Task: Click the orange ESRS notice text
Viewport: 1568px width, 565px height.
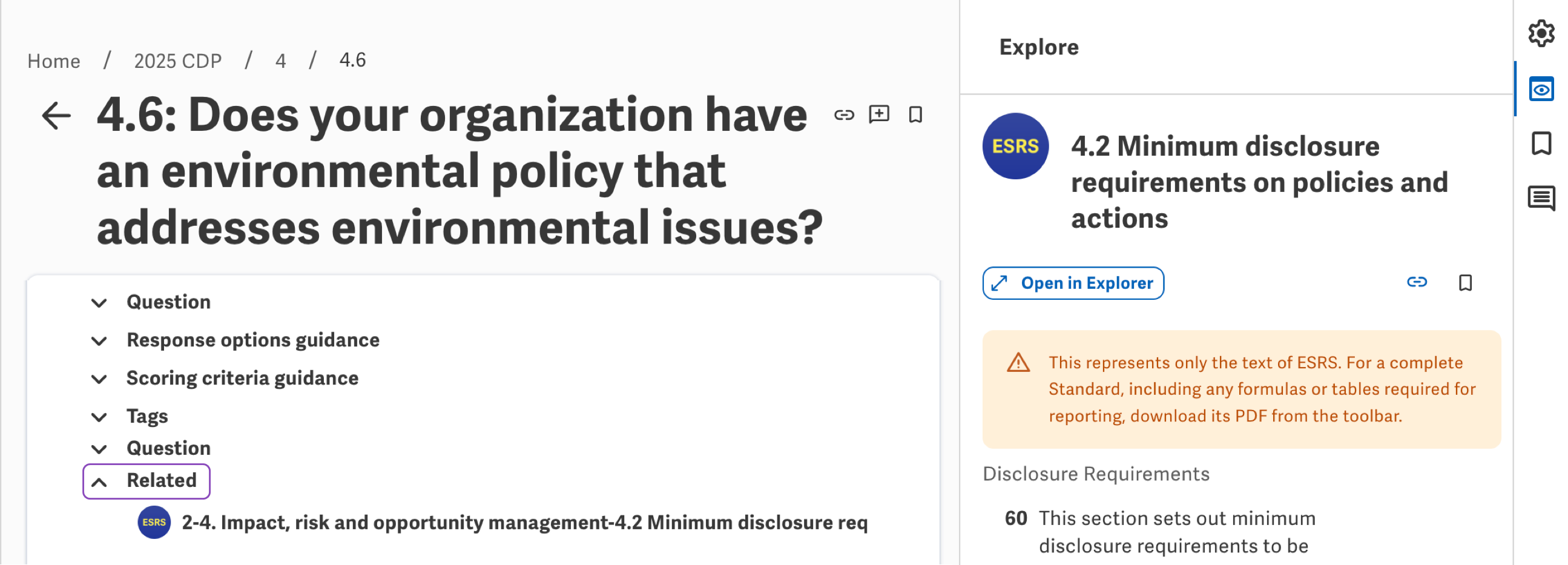Action: [1261, 389]
